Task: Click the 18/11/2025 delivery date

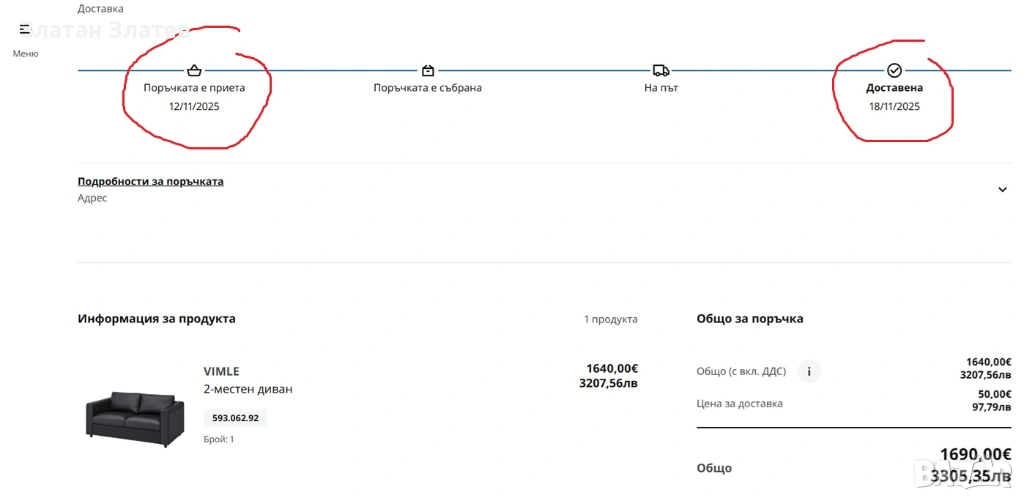Action: (x=894, y=106)
